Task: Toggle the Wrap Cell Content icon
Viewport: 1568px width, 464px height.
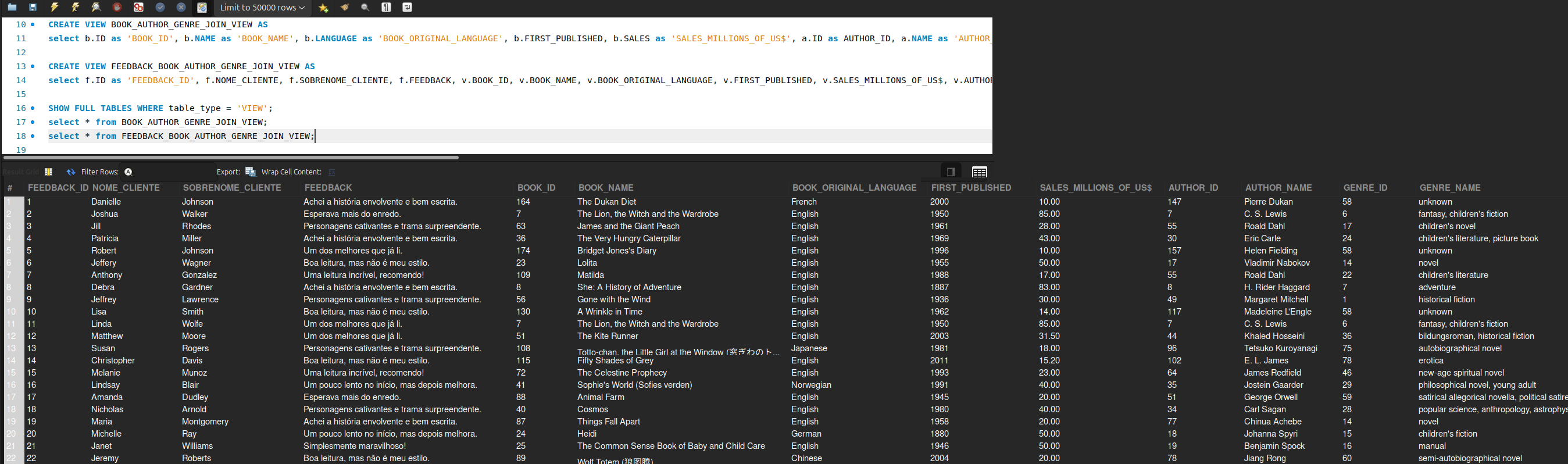Action: point(332,172)
